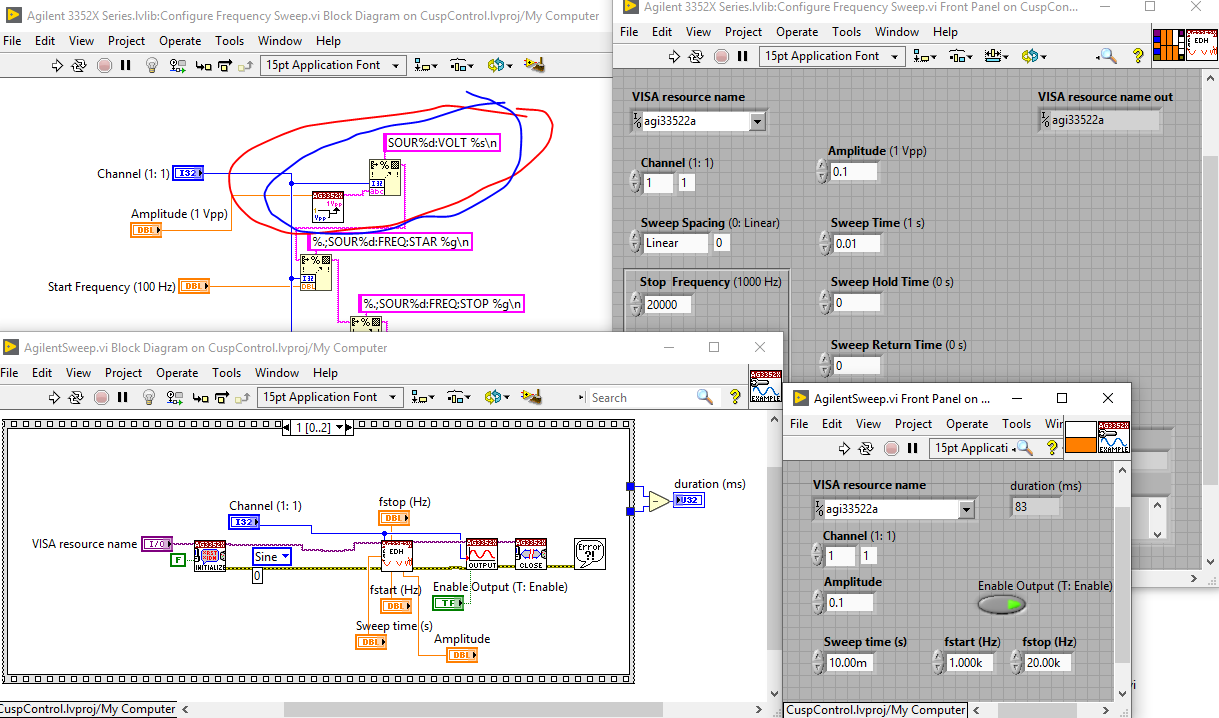Click Clean Up Diagram in top block diagram toolbar
This screenshot has width=1219, height=718.
pos(534,65)
